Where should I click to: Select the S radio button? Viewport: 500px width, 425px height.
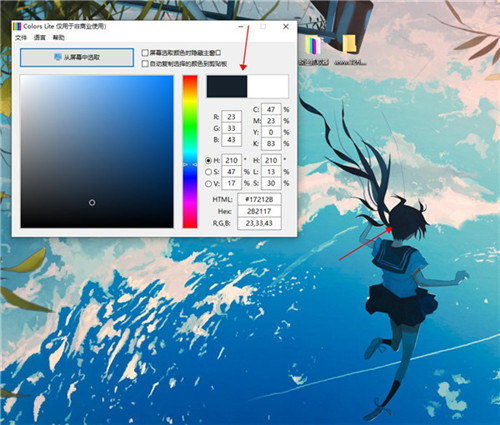pos(208,172)
